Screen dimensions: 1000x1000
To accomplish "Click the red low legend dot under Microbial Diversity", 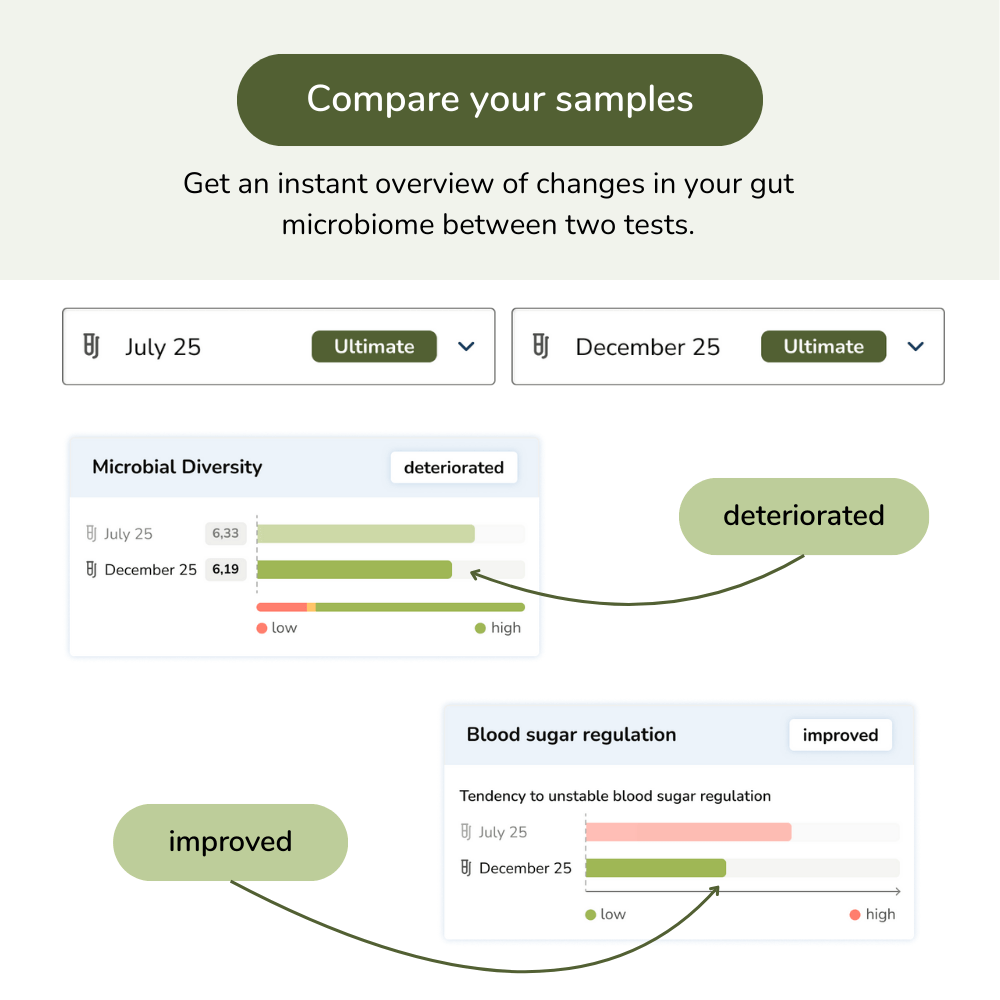I will pyautogui.click(x=262, y=628).
